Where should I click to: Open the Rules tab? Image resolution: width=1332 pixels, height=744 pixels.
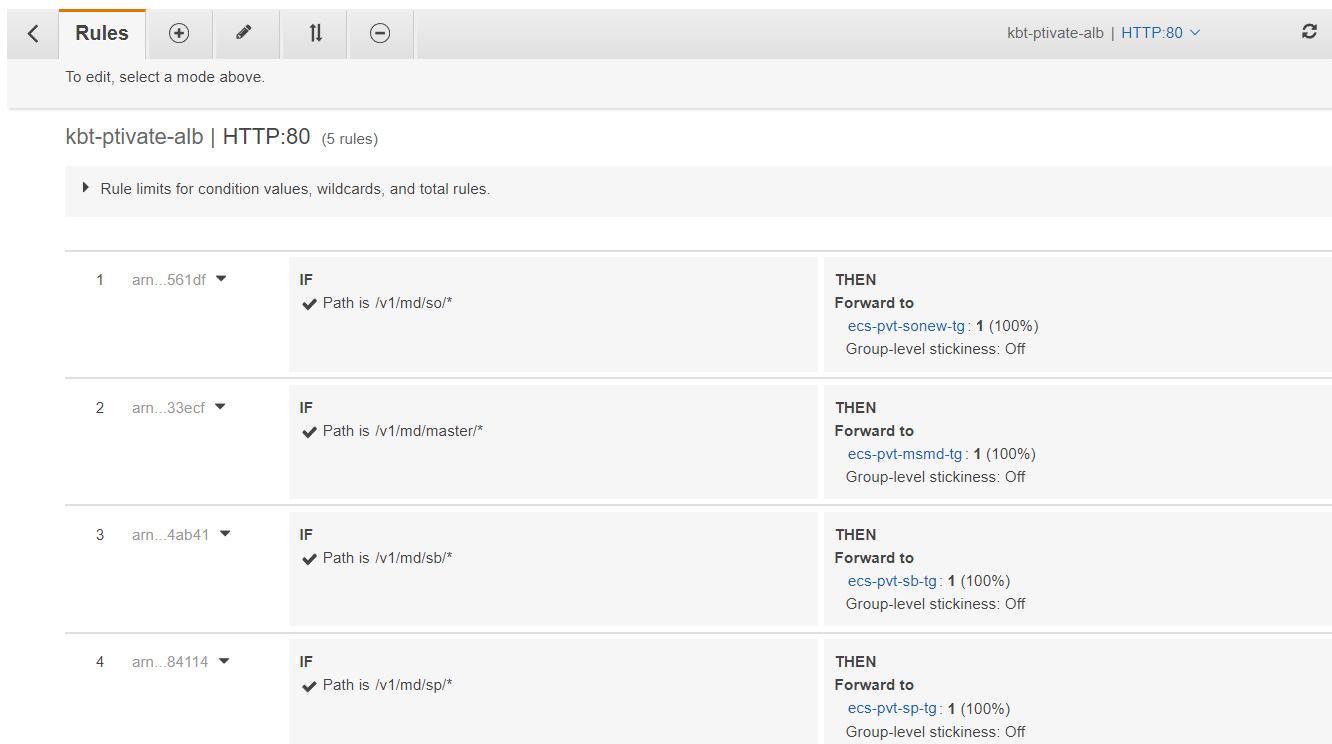102,33
